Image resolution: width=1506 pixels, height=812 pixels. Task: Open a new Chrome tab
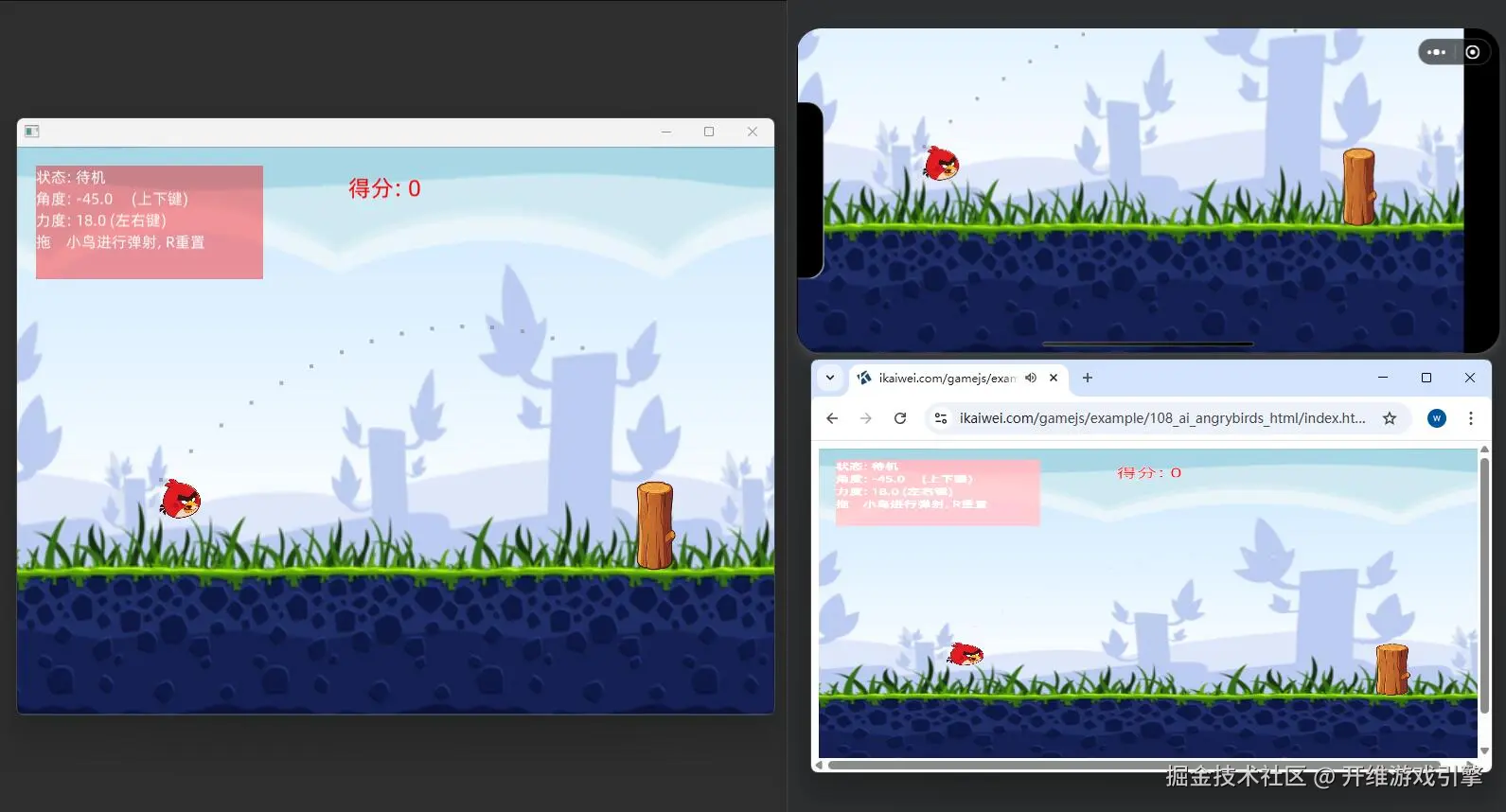(1088, 378)
